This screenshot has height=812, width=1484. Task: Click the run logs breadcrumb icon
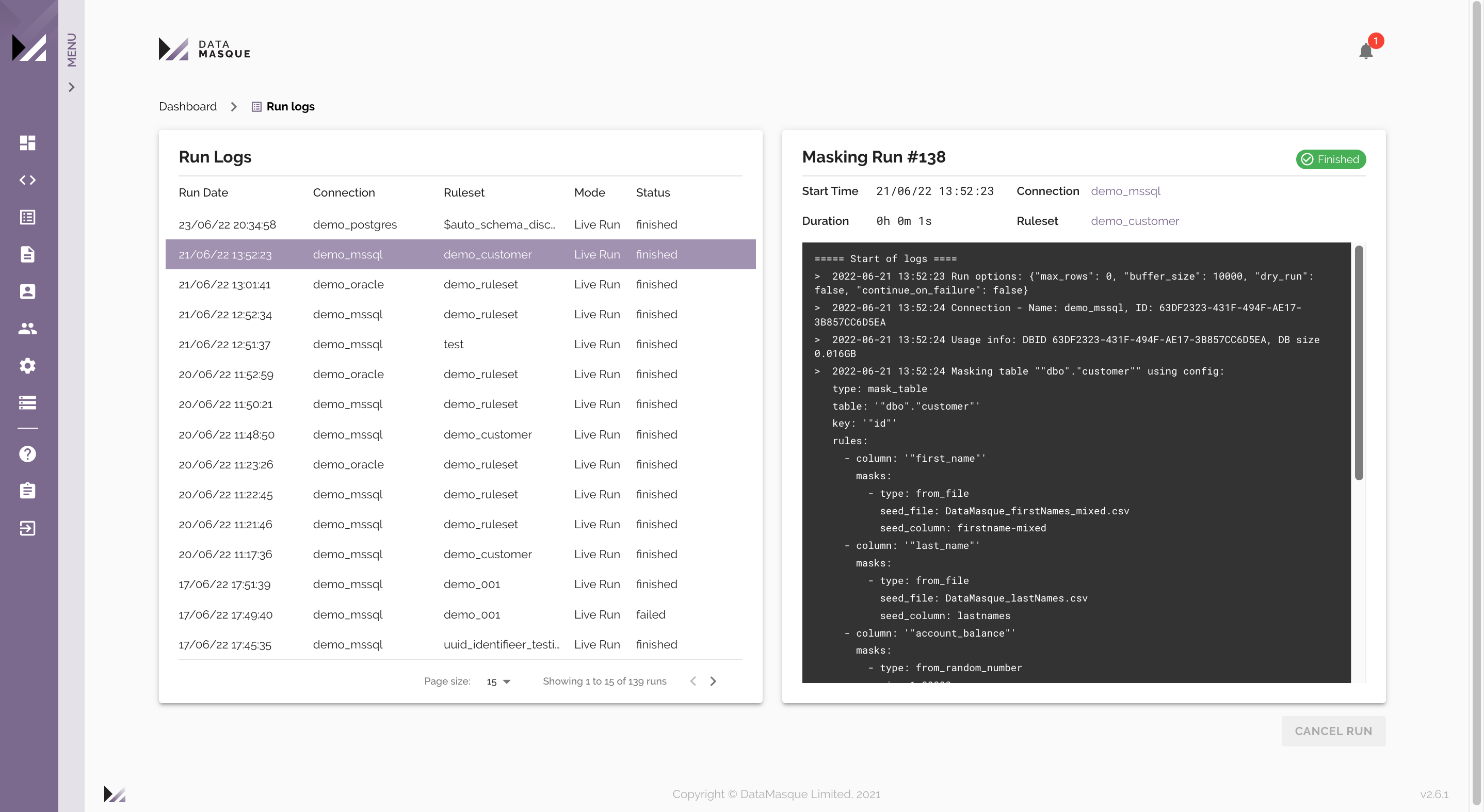click(256, 107)
